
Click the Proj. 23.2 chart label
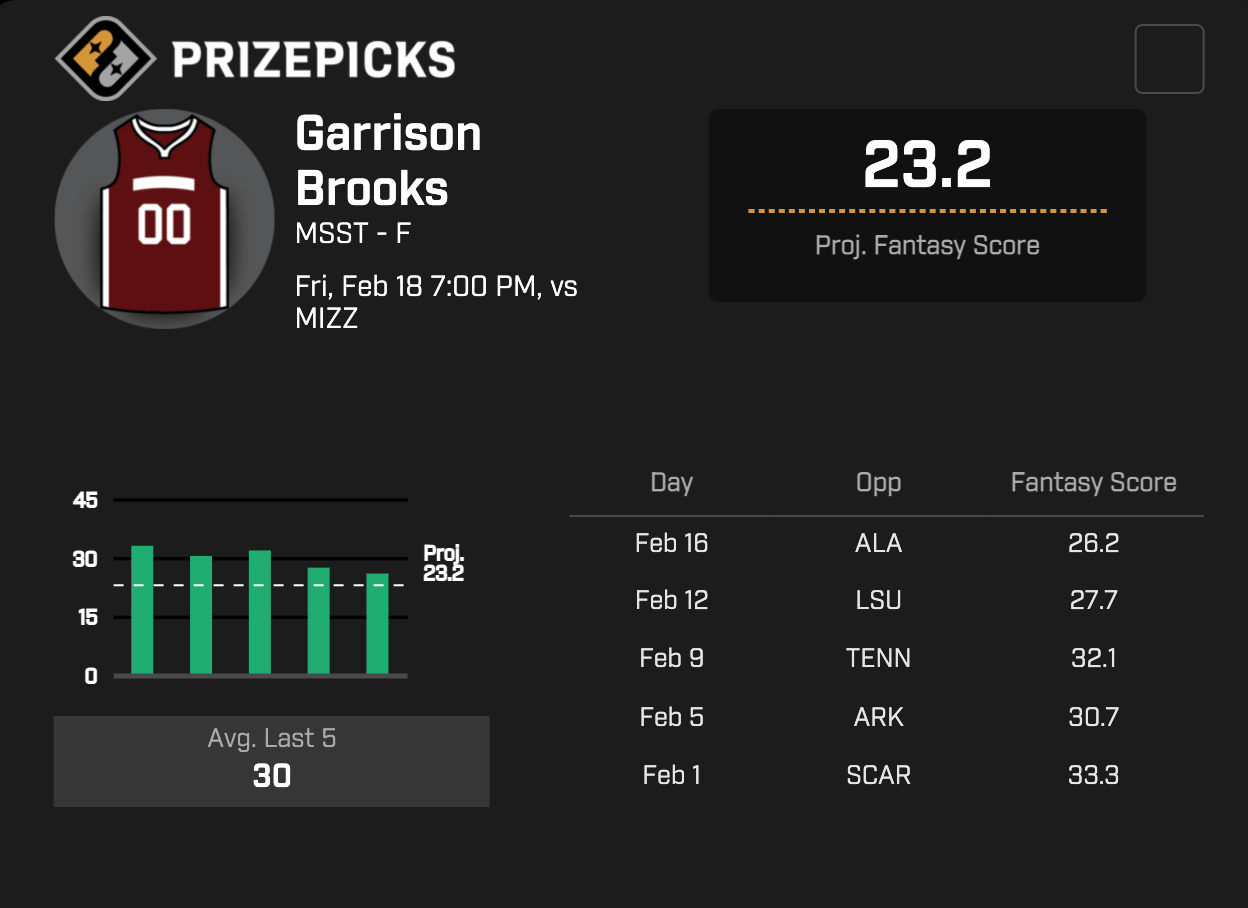[x=443, y=564]
